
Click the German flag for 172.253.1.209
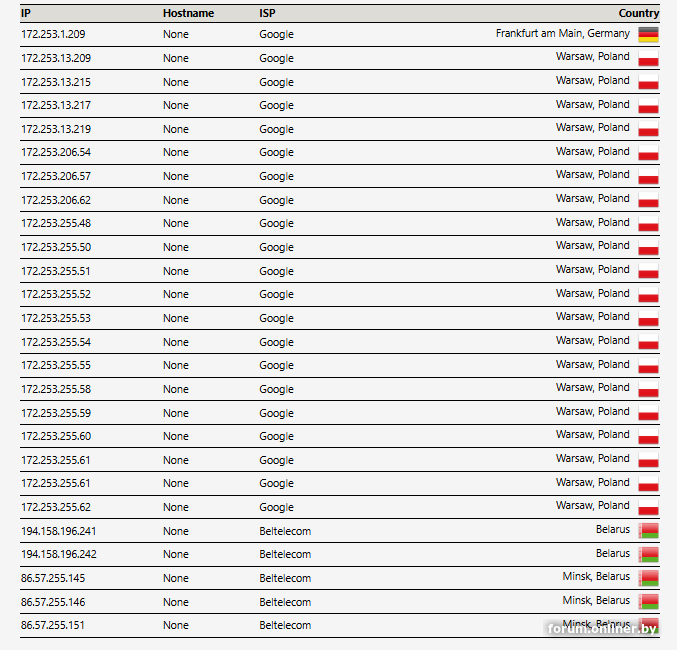click(648, 34)
